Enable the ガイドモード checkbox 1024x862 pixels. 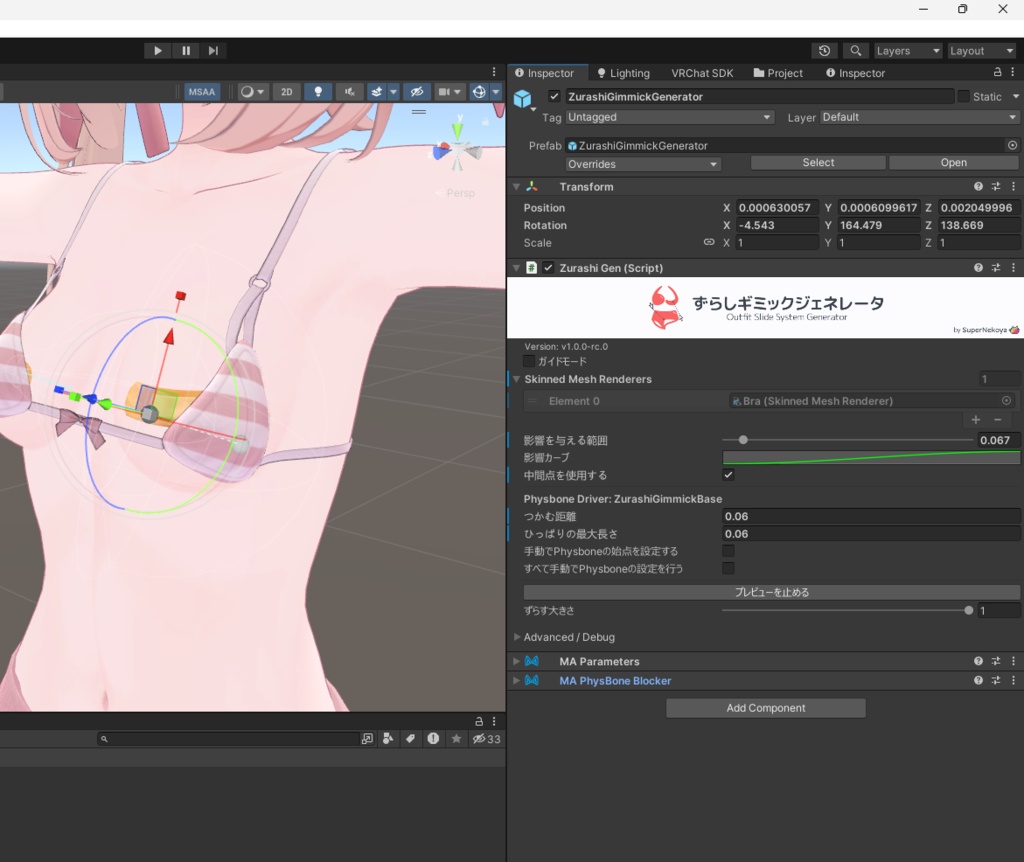529,361
